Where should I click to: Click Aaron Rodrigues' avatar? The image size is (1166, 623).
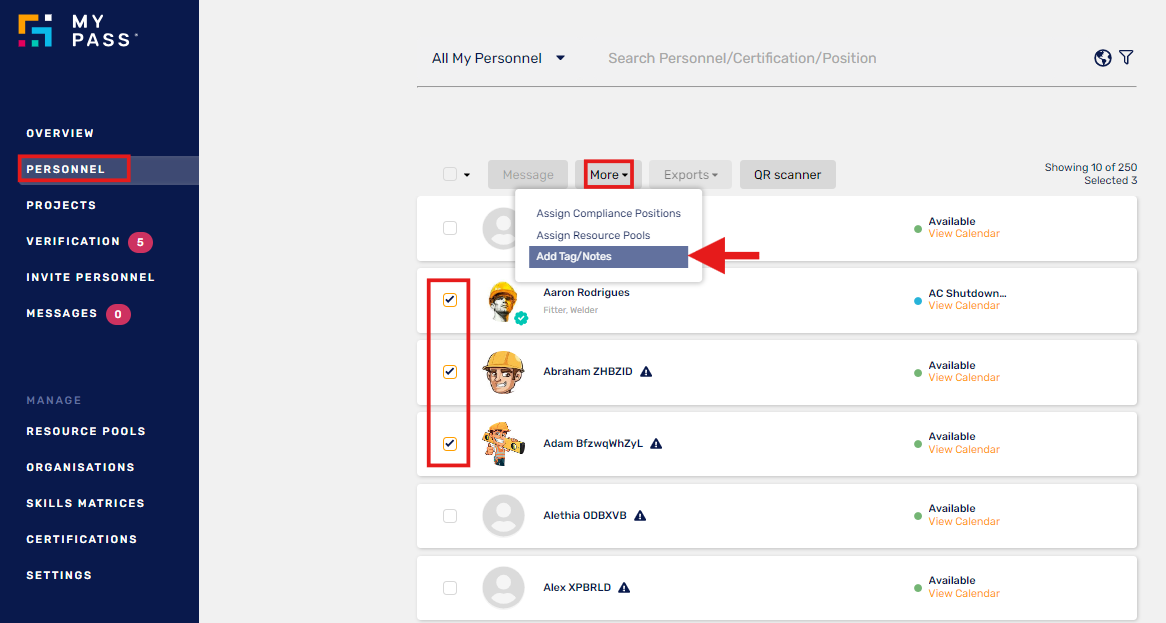(x=503, y=300)
